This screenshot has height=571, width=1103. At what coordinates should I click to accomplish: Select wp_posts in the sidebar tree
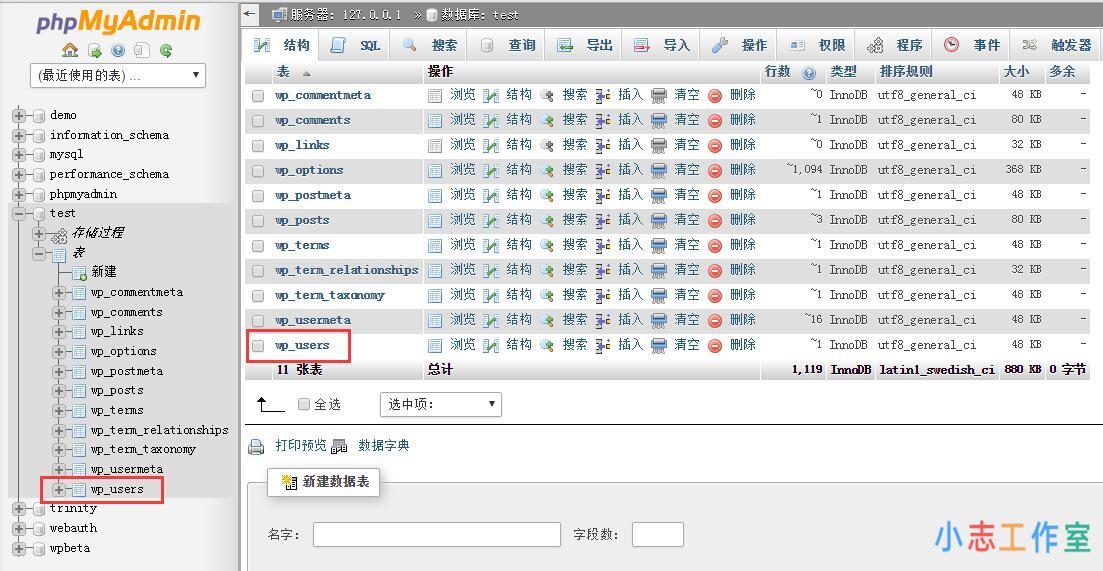pos(117,391)
